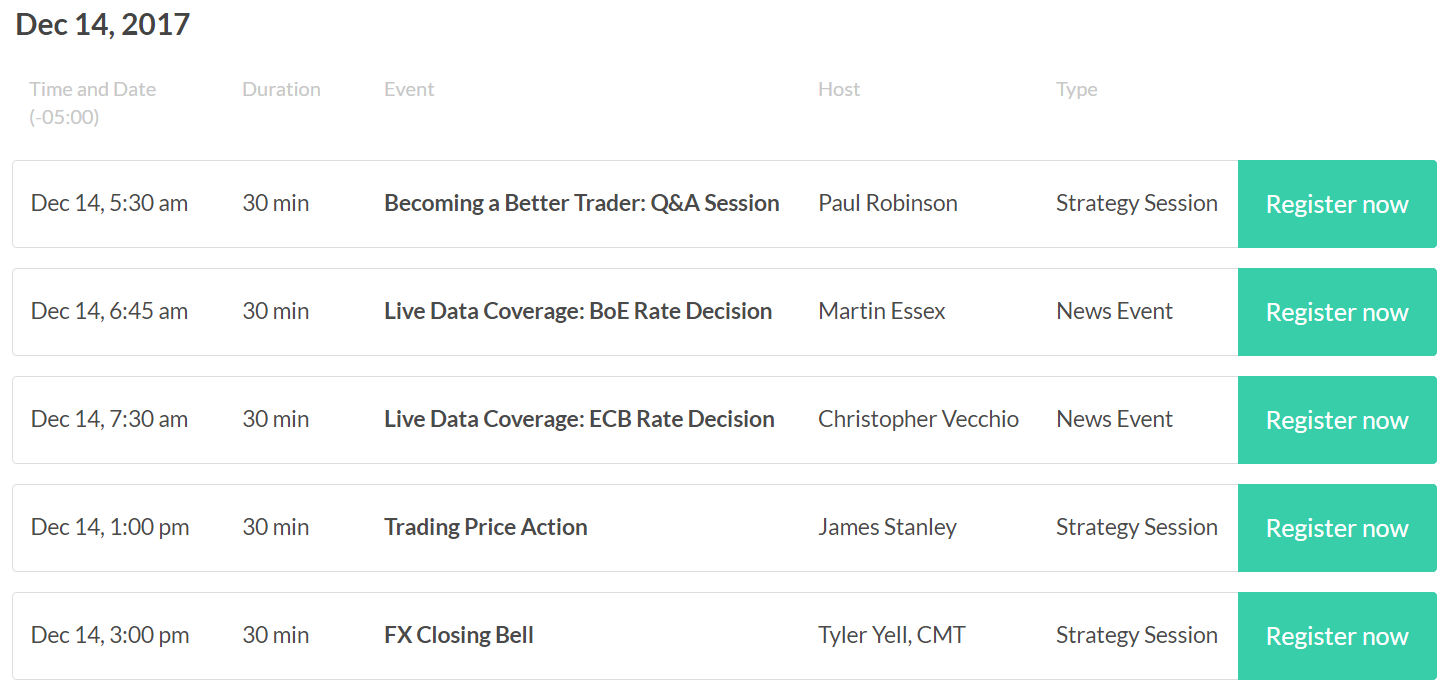Register for BoE Rate Decision coverage
This screenshot has width=1449, height=690.
click(x=1337, y=312)
